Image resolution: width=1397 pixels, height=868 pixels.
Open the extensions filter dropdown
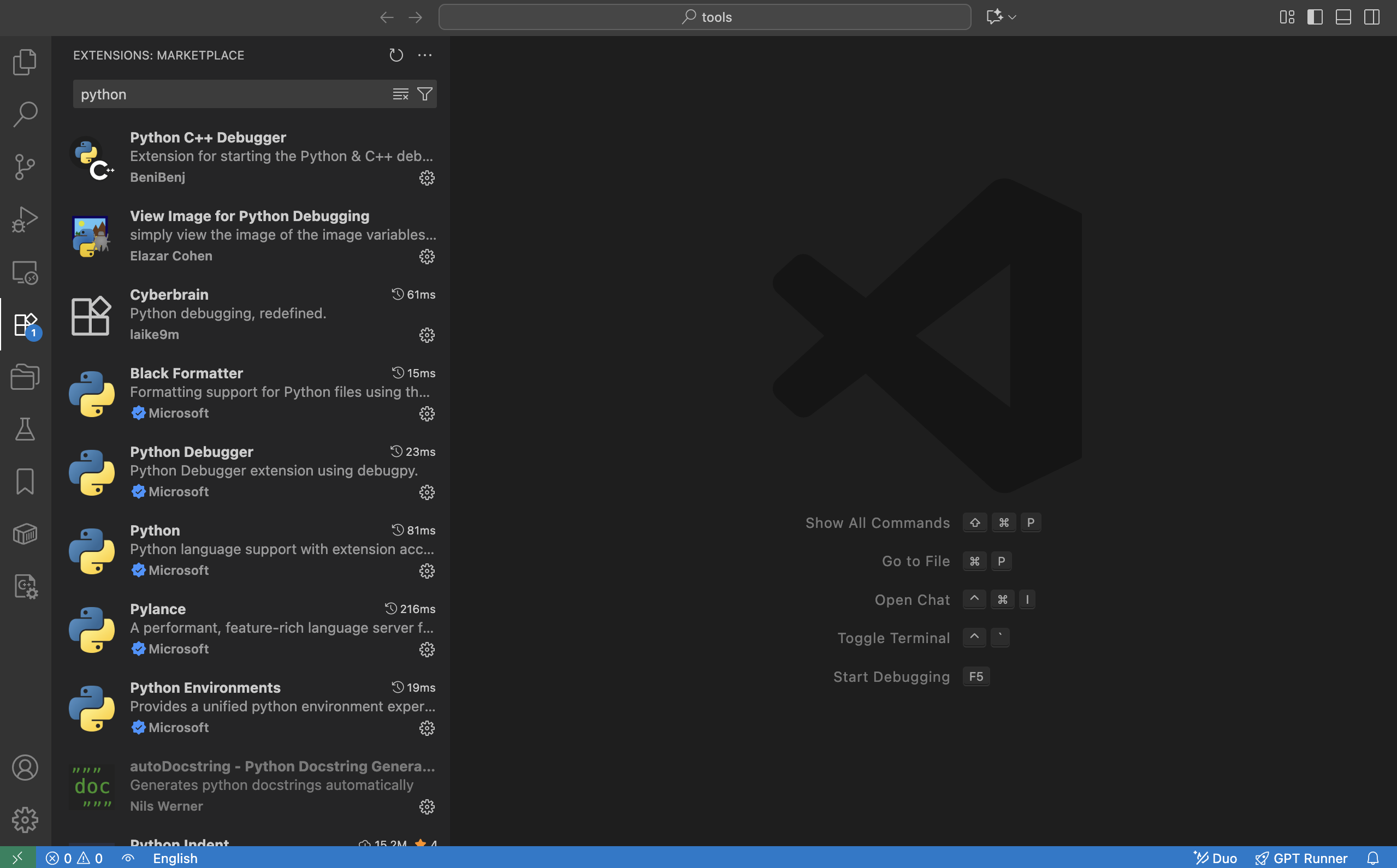coord(424,94)
